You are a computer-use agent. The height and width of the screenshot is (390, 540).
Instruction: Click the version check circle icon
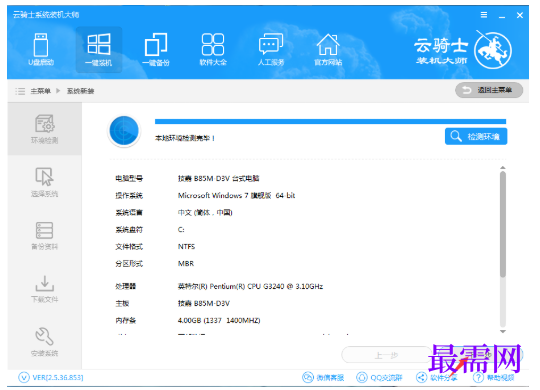24,378
